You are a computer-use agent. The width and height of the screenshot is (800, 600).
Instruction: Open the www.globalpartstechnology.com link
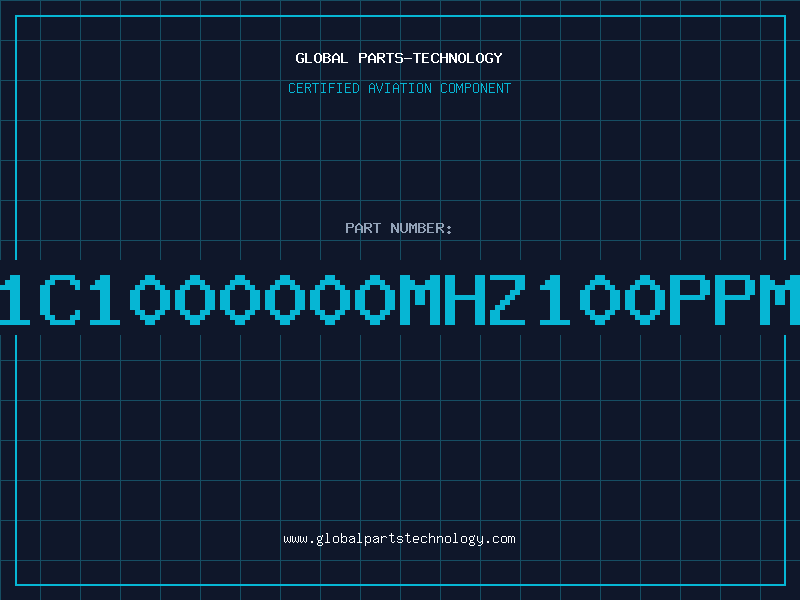(x=399, y=539)
